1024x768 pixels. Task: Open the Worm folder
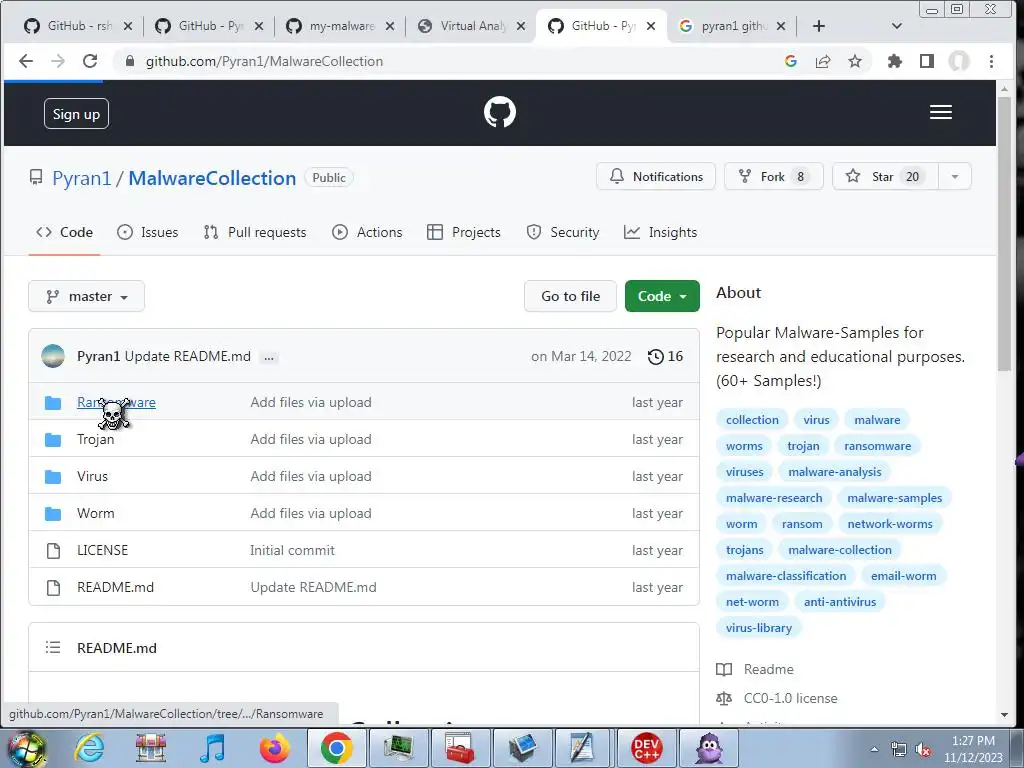95,513
